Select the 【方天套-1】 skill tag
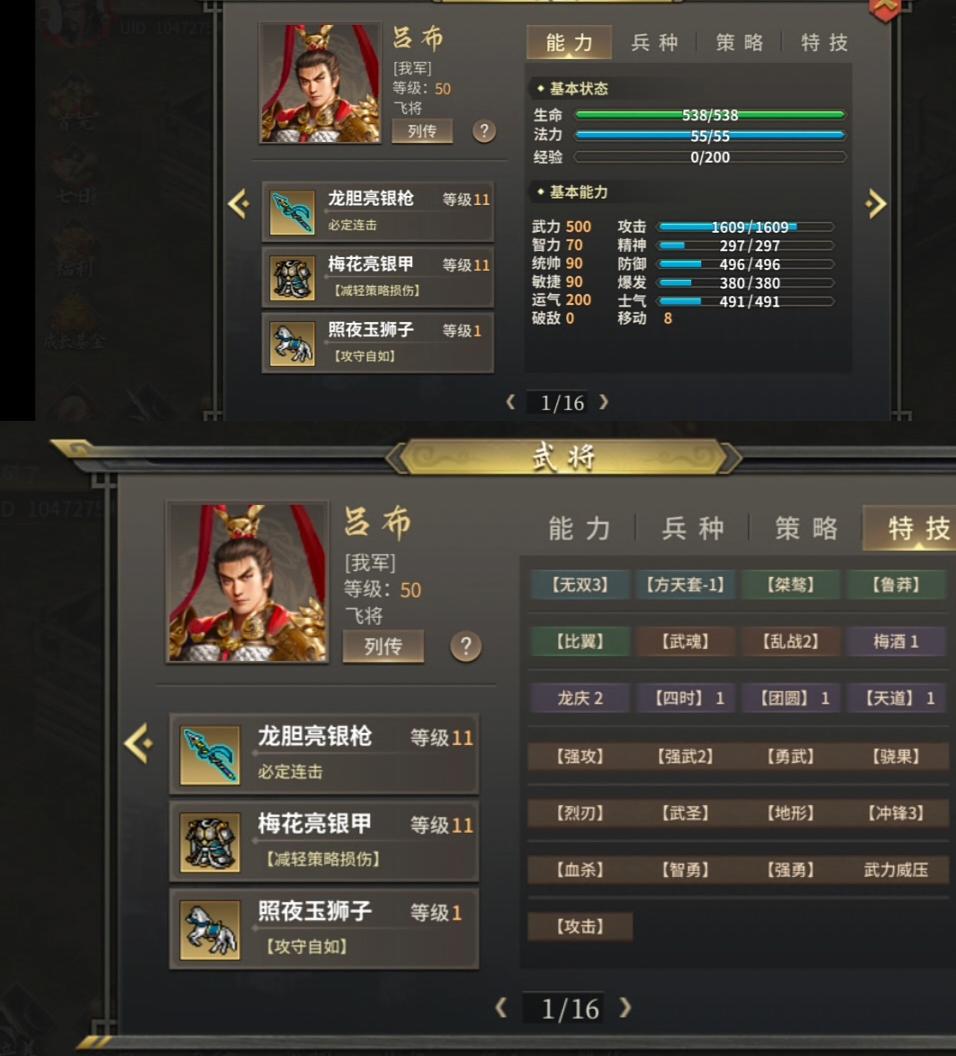 click(685, 585)
